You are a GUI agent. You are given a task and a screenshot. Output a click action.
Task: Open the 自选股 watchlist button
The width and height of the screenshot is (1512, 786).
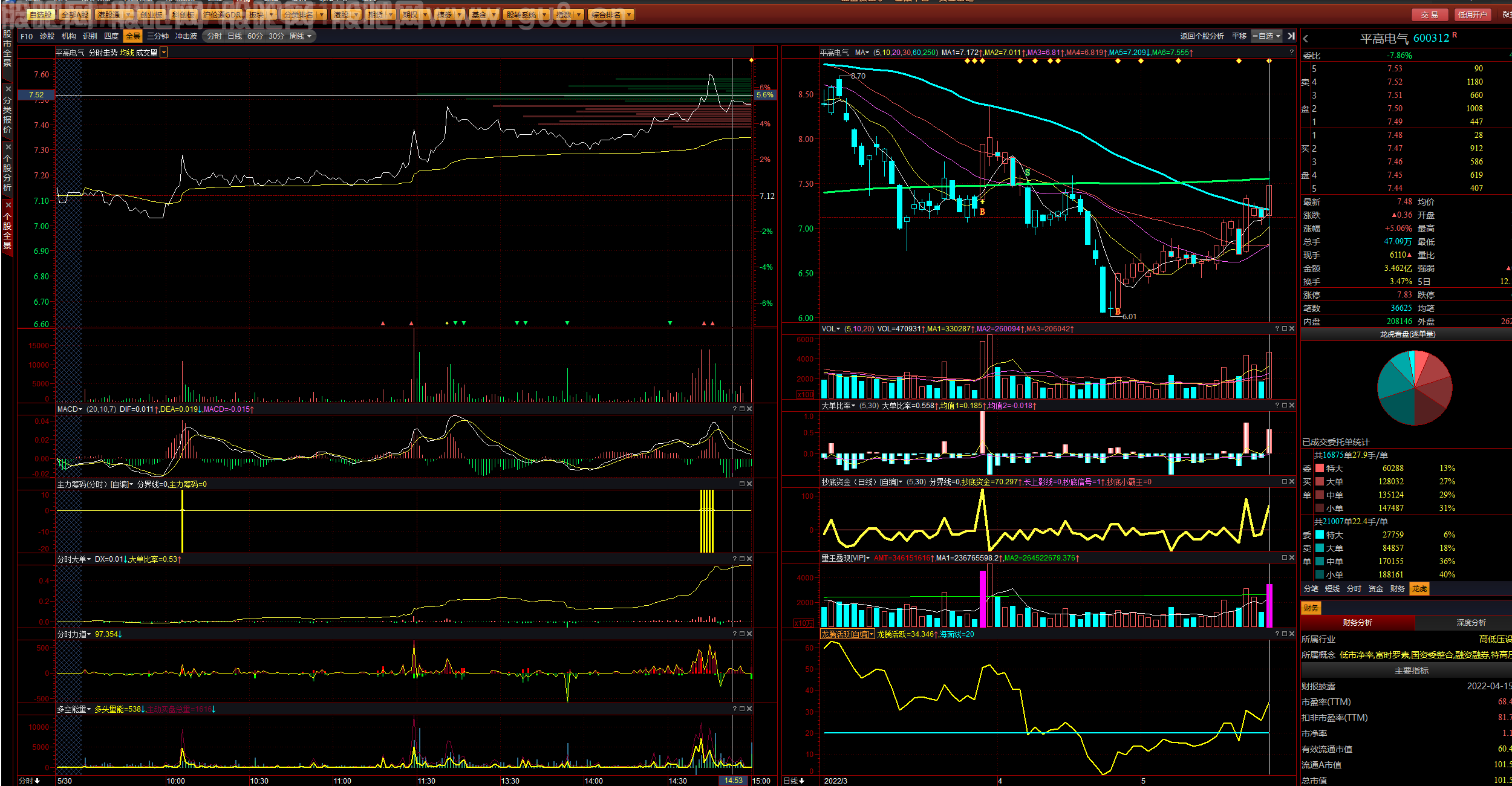coord(41,15)
